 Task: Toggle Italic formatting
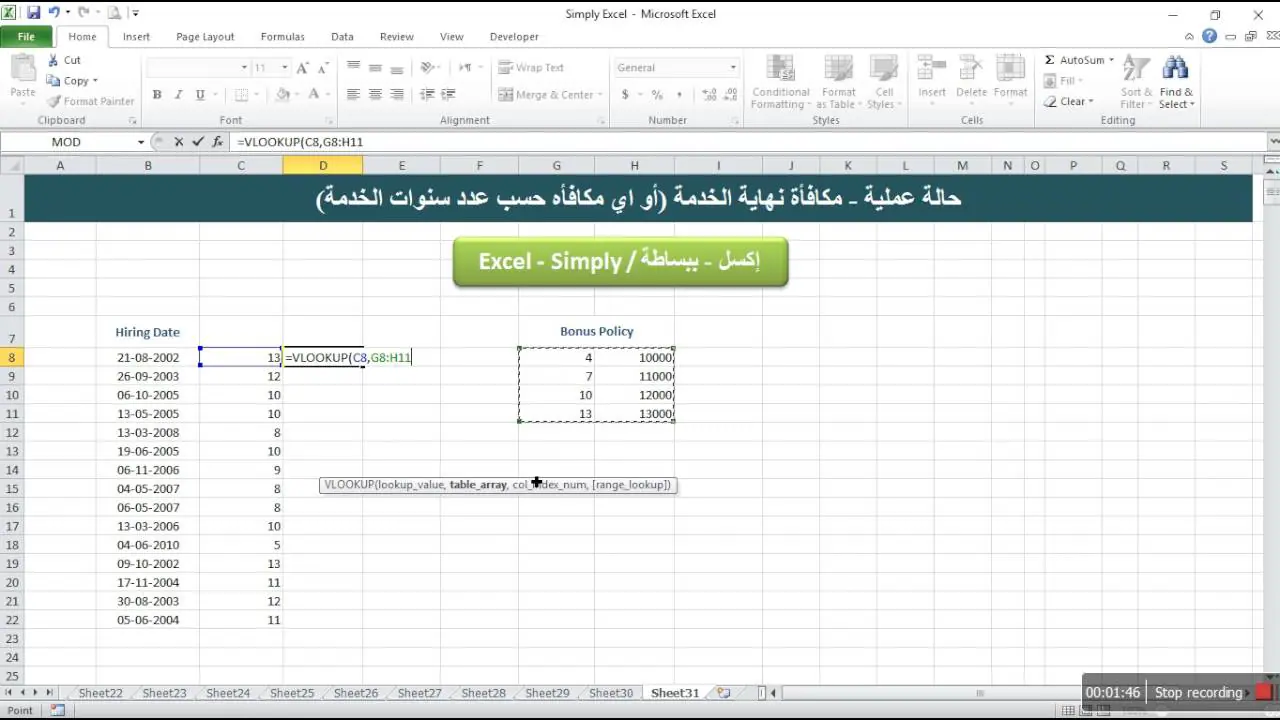coord(179,95)
